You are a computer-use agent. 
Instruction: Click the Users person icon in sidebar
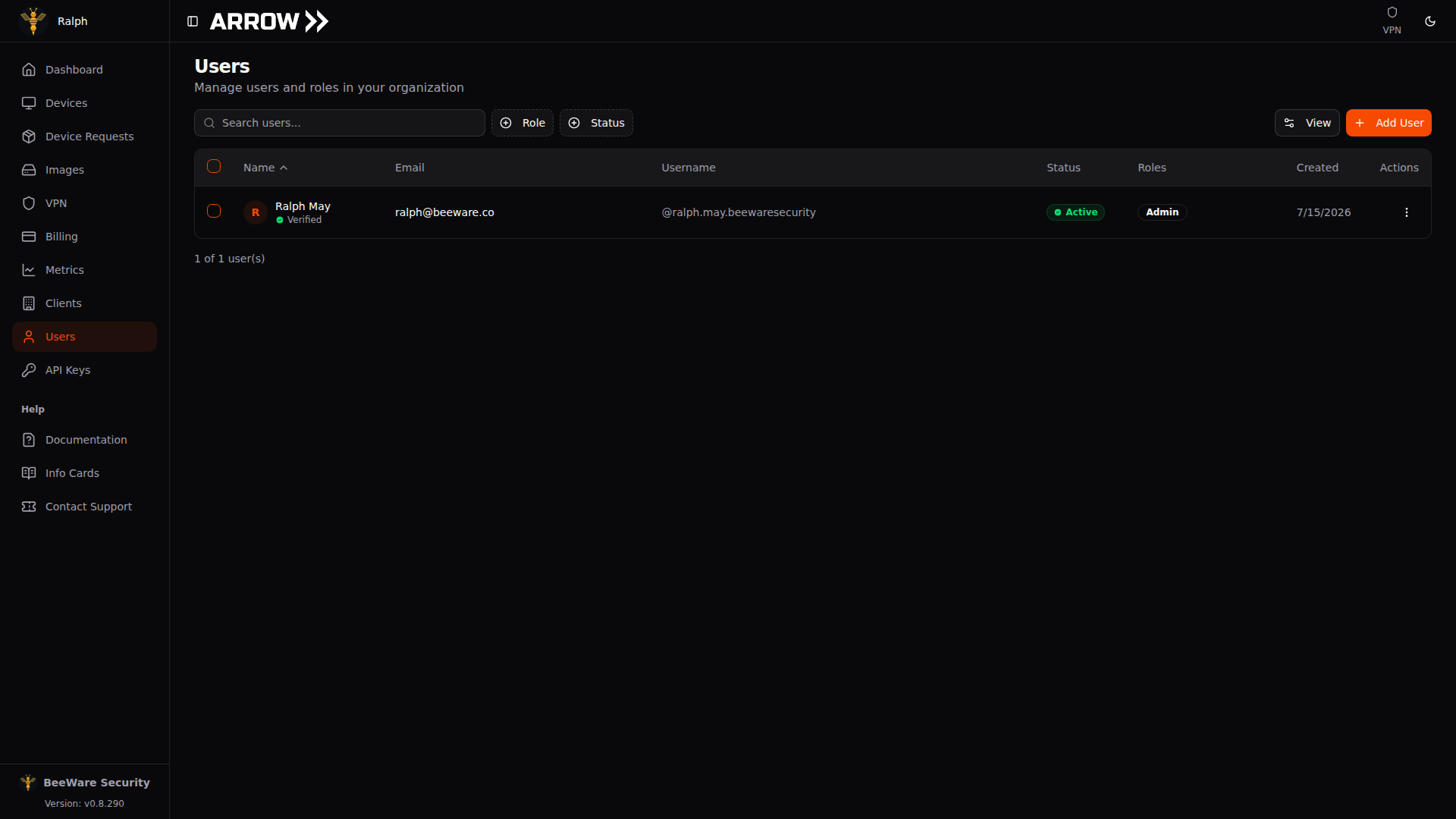point(29,337)
